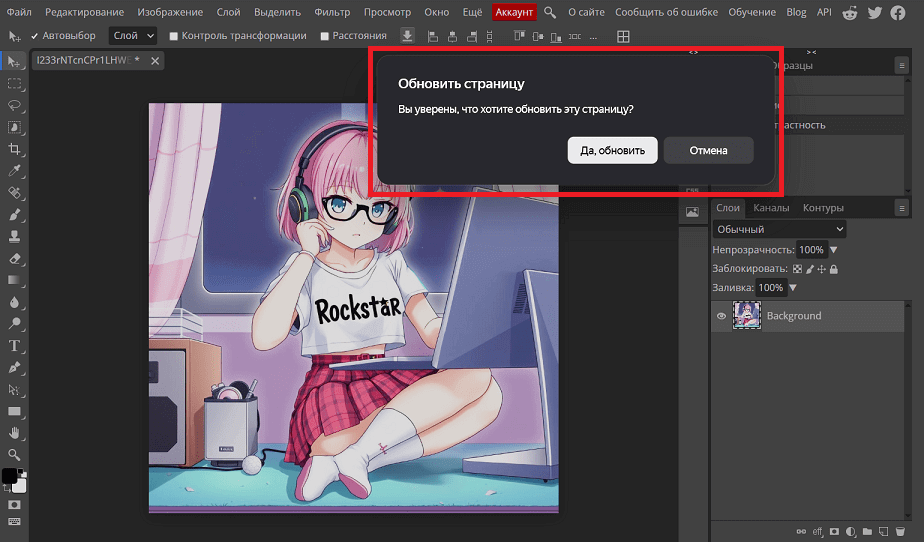Delete layer with trash icon

click(x=902, y=531)
